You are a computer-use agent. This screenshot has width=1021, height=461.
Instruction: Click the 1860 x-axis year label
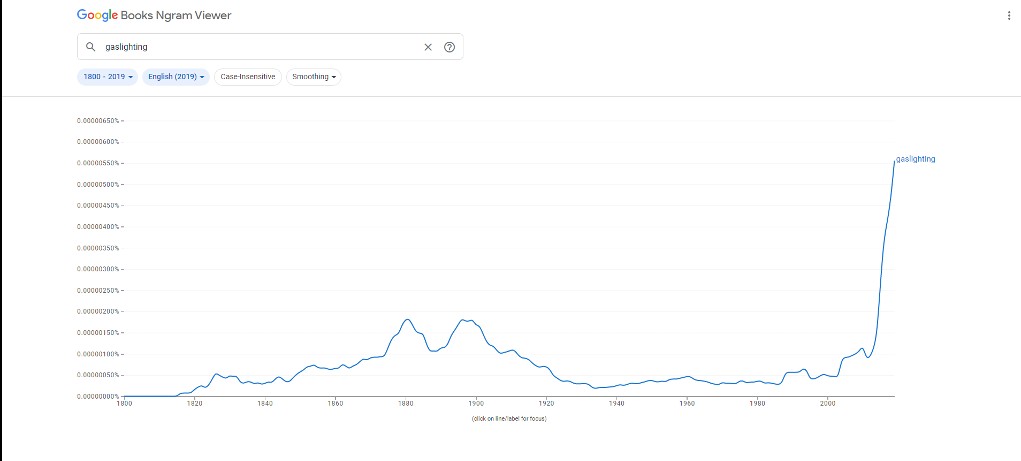335,404
